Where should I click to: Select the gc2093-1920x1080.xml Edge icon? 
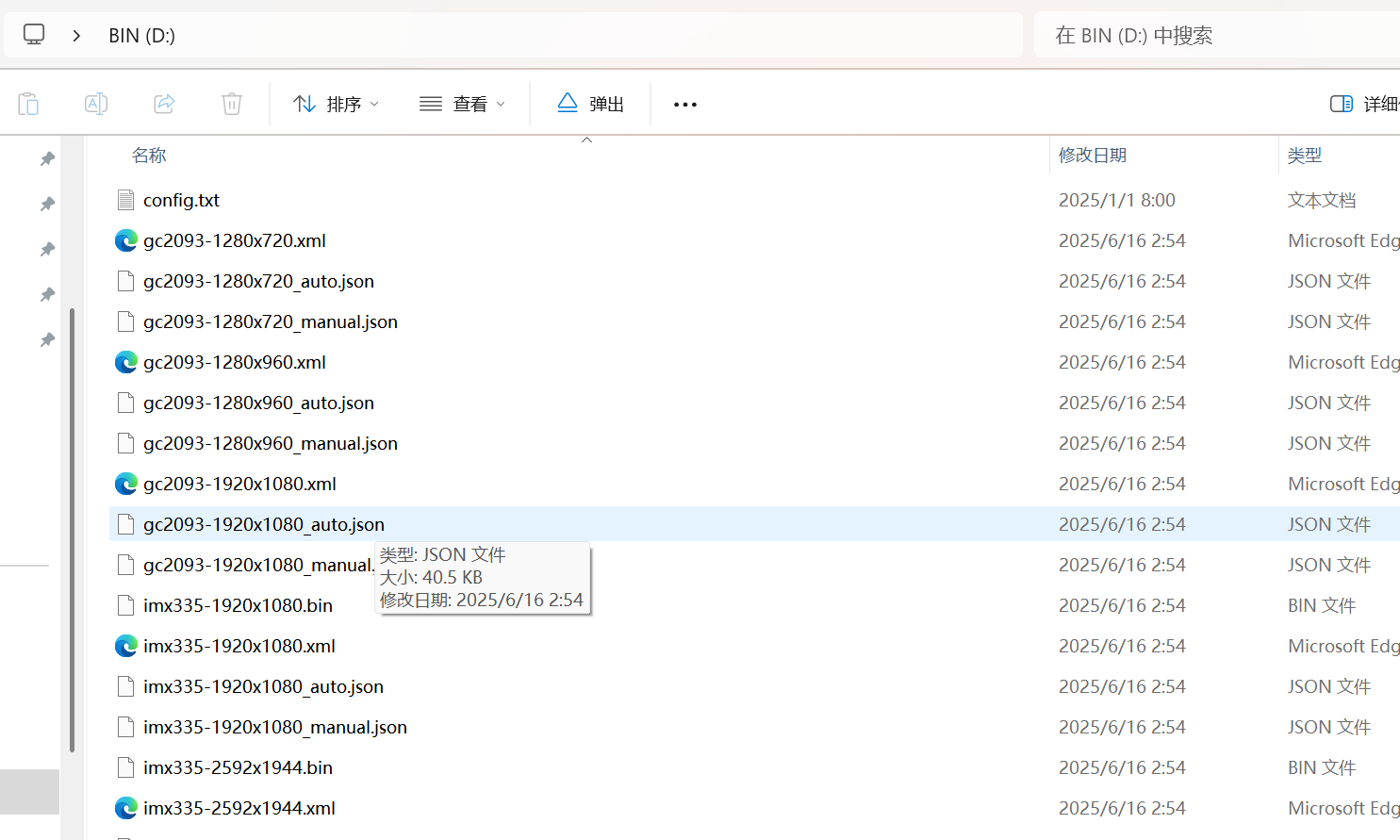tap(126, 484)
